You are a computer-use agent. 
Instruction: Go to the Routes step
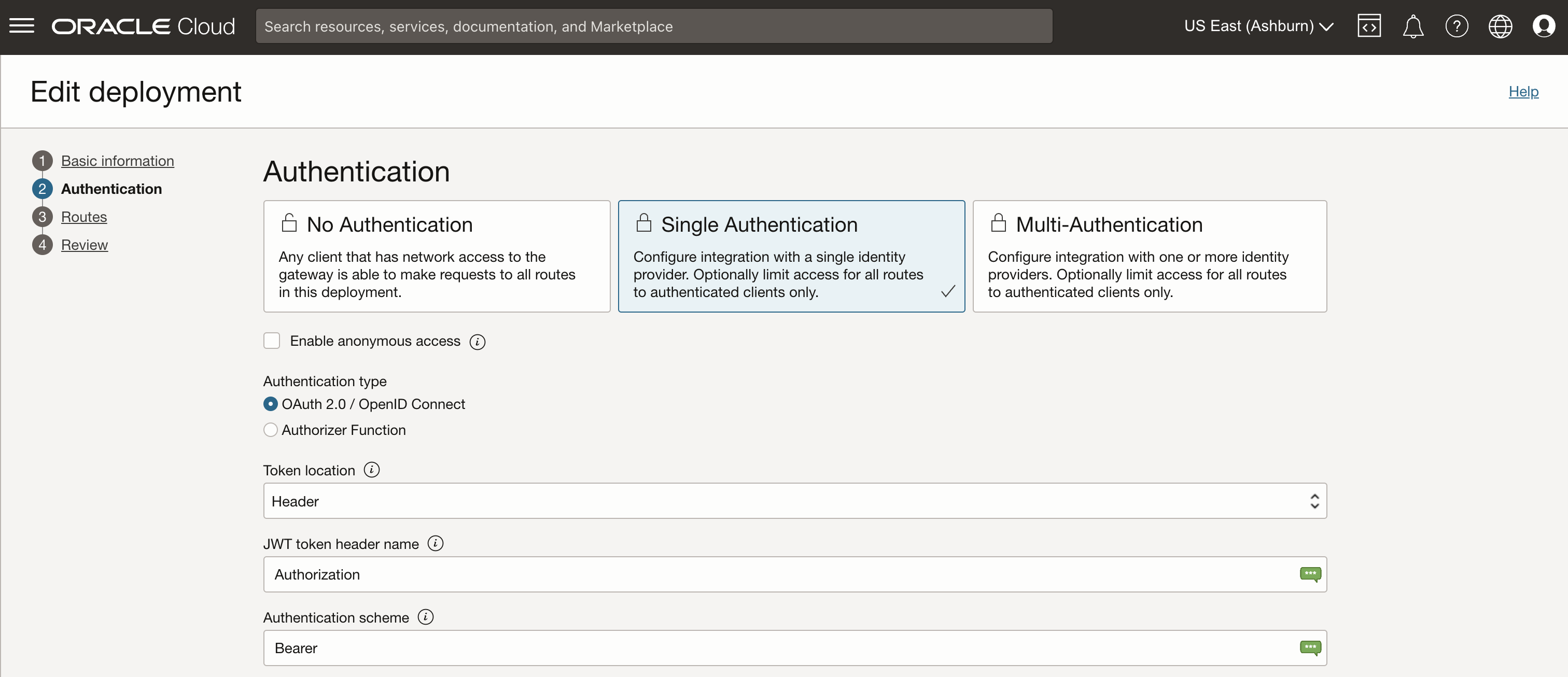point(83,216)
